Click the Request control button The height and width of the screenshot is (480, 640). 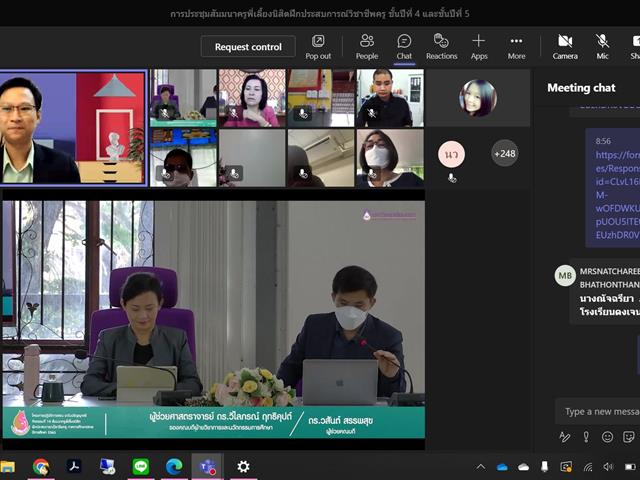click(248, 47)
